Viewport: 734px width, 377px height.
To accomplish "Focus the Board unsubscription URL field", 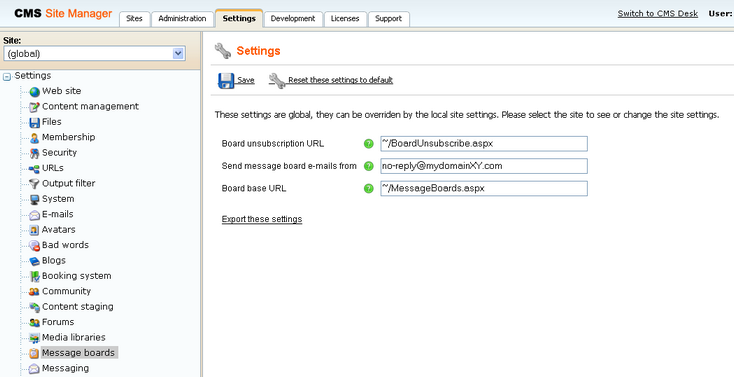I will (484, 144).
